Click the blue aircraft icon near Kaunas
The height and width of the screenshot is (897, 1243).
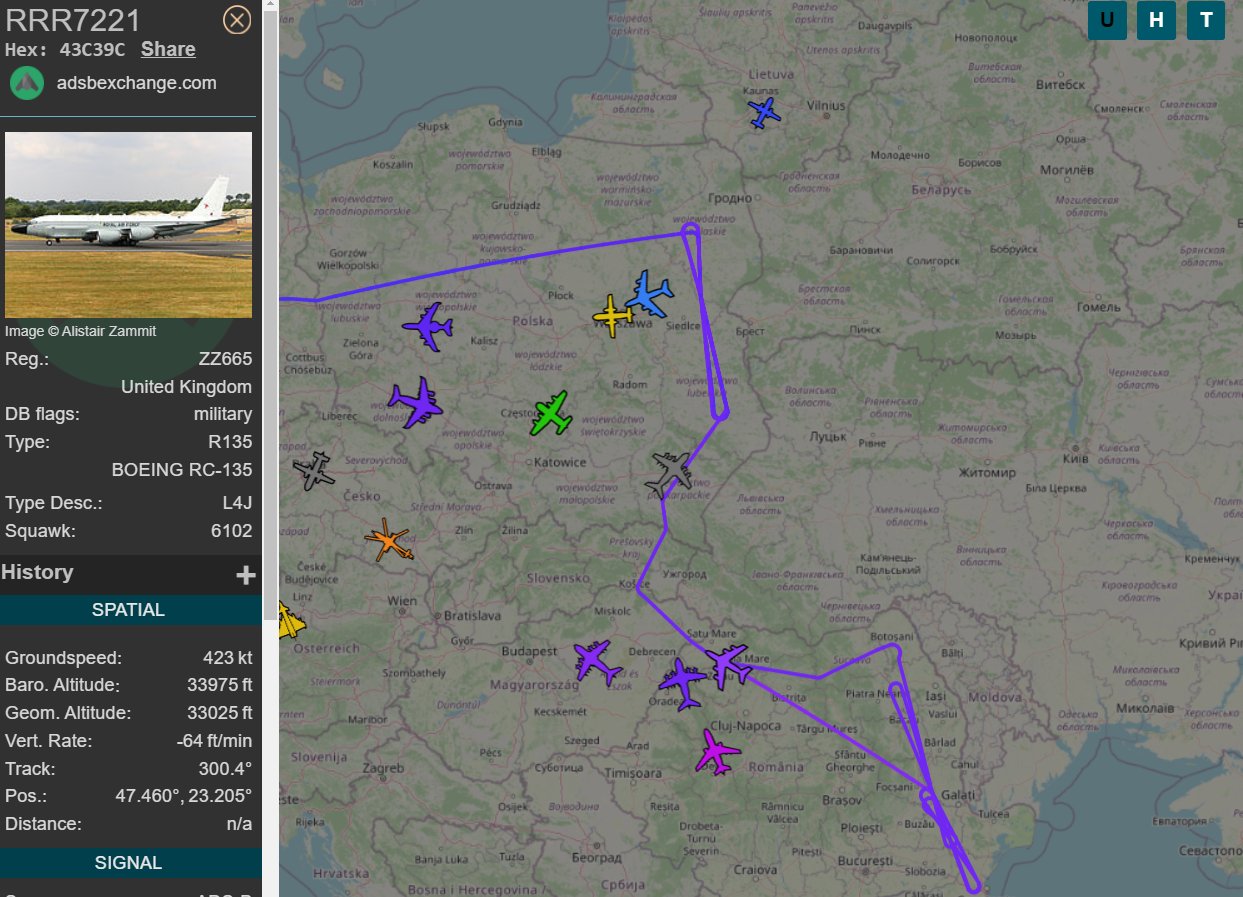click(765, 112)
